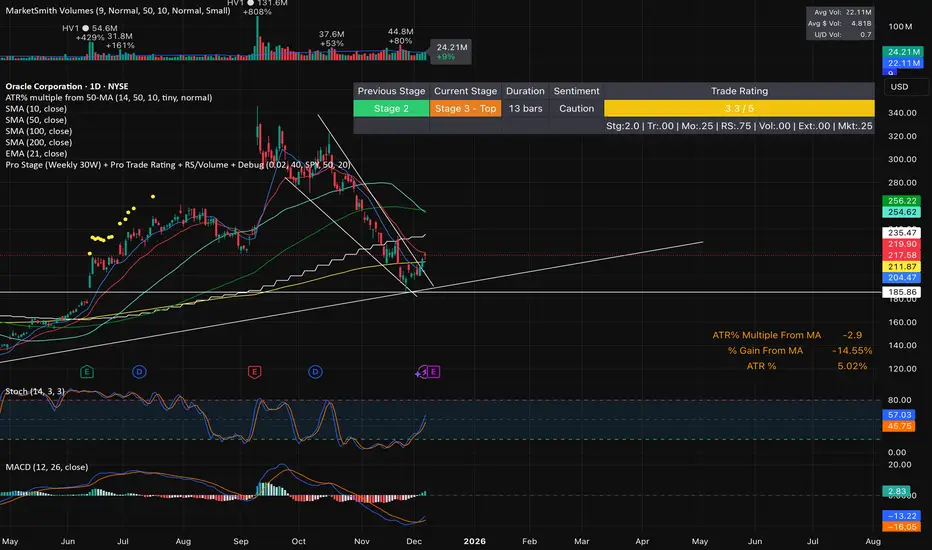The image size is (932, 550).
Task: Click the -13.22 MACD value label
Action: (x=902, y=516)
